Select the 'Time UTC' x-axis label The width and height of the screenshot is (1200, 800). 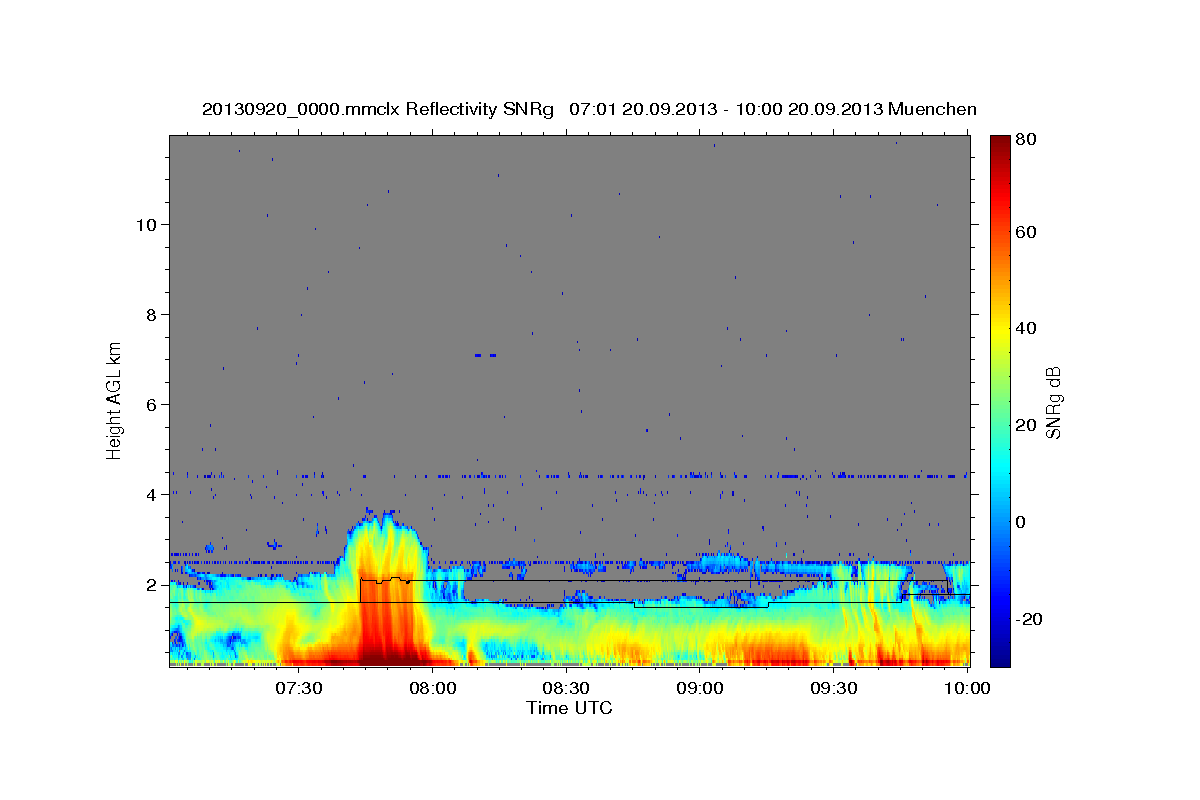pos(569,708)
